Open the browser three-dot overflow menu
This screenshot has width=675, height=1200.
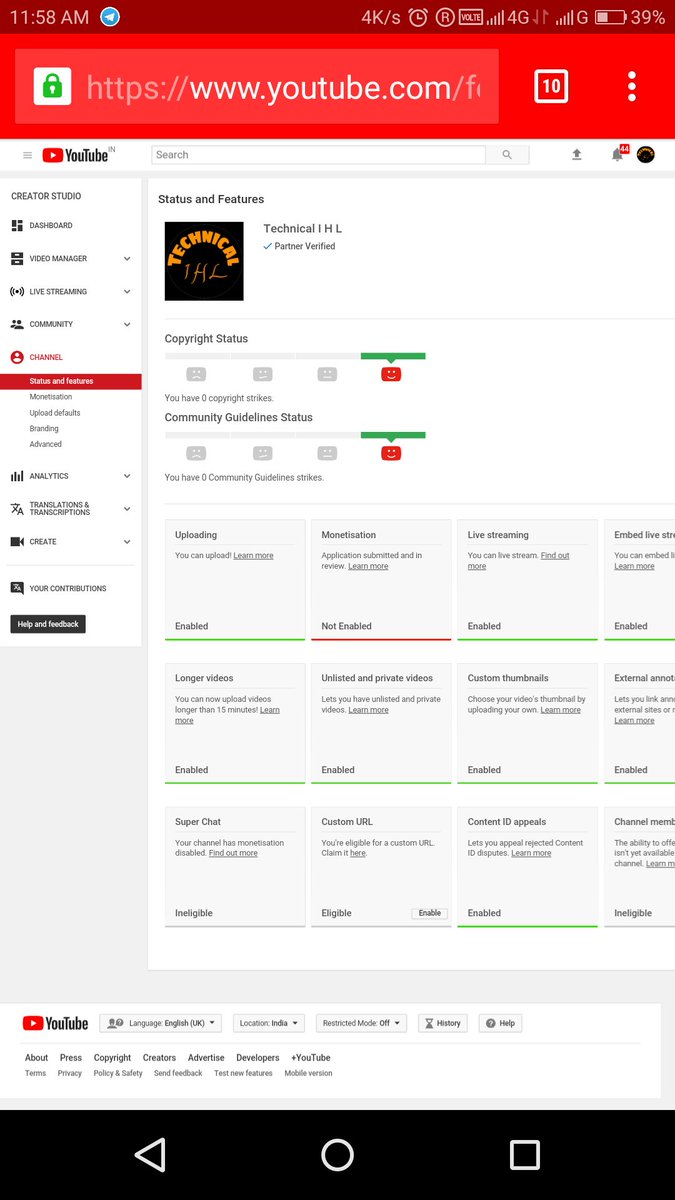pyautogui.click(x=632, y=86)
